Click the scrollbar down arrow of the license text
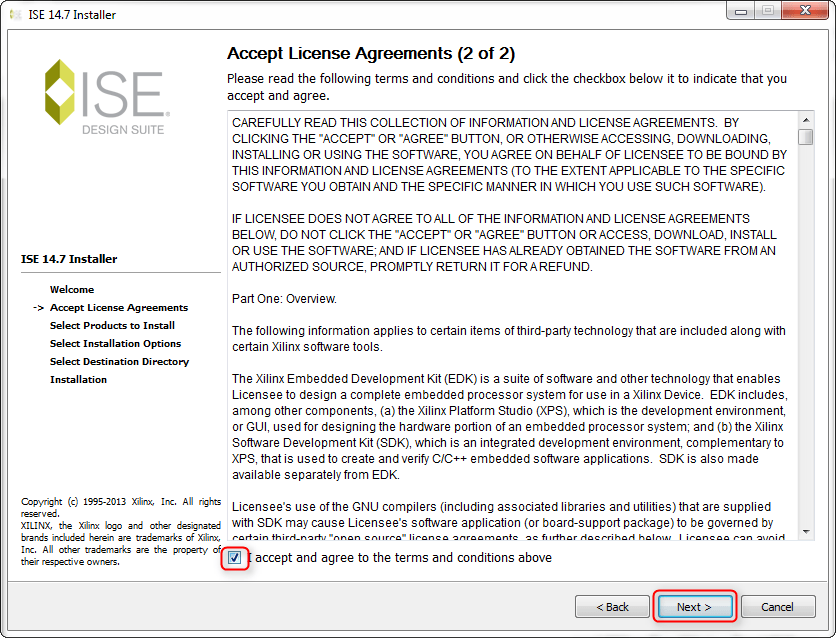 tap(805, 532)
